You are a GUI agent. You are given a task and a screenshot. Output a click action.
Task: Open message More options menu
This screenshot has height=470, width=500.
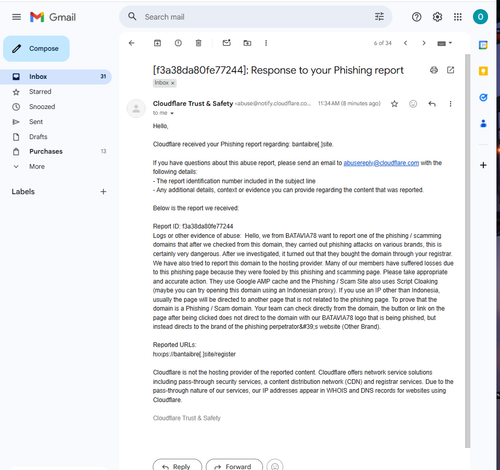(x=450, y=104)
